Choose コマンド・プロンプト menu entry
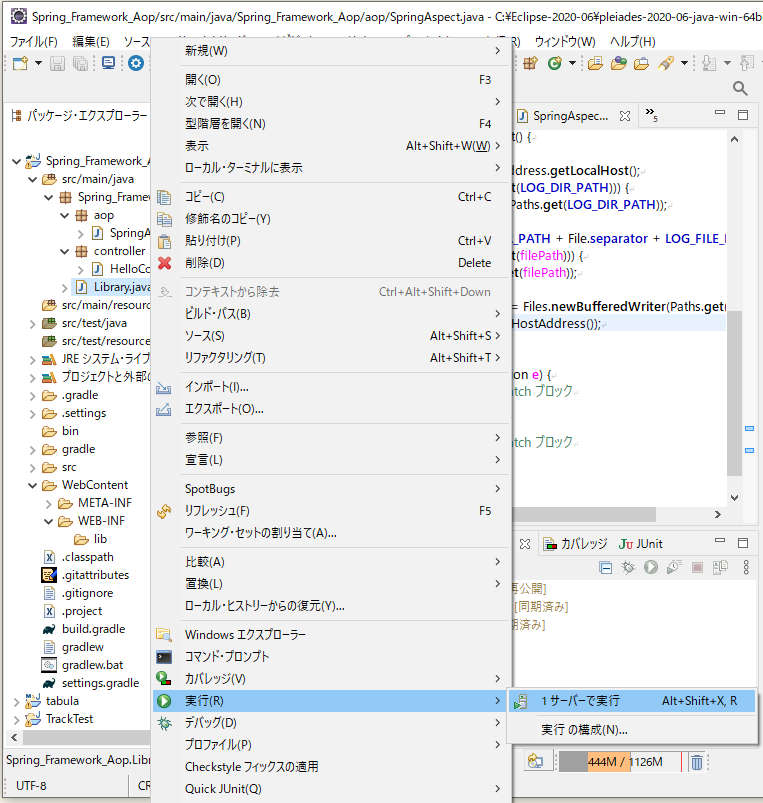This screenshot has height=803, width=763. (x=332, y=657)
